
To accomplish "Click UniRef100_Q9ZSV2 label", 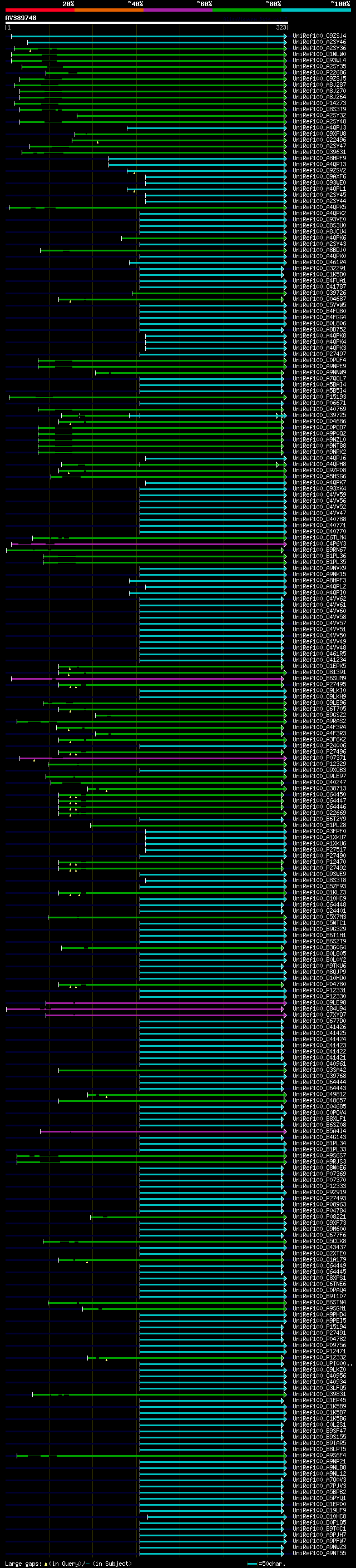I will [x=319, y=170].
